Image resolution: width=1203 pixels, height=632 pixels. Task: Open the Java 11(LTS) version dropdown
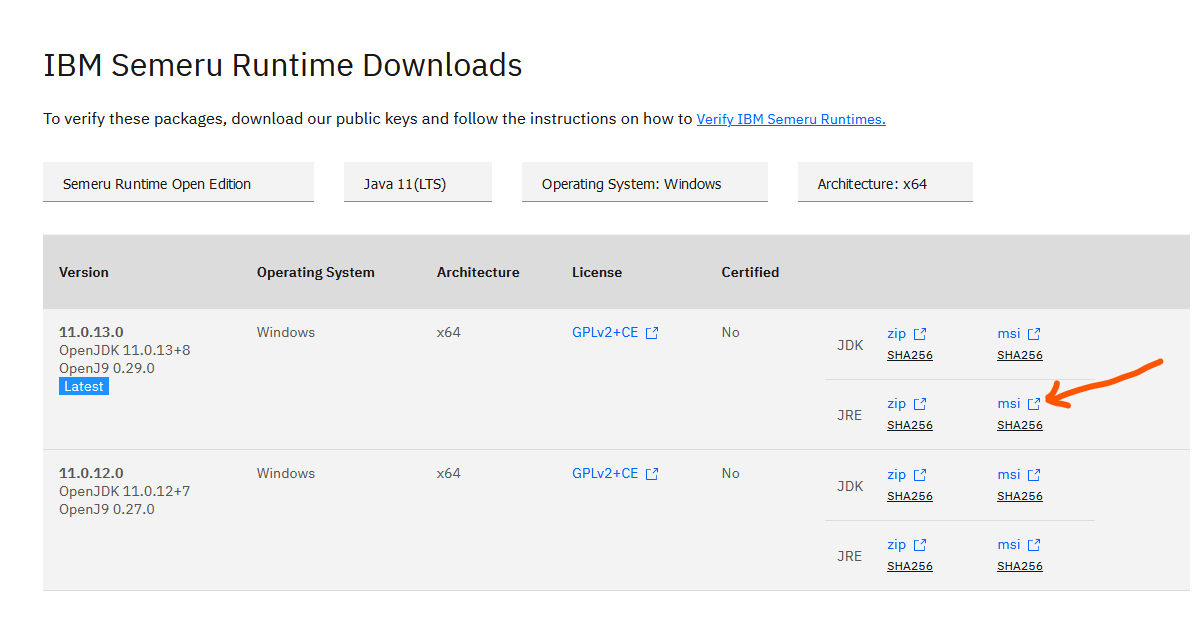[x=417, y=184]
